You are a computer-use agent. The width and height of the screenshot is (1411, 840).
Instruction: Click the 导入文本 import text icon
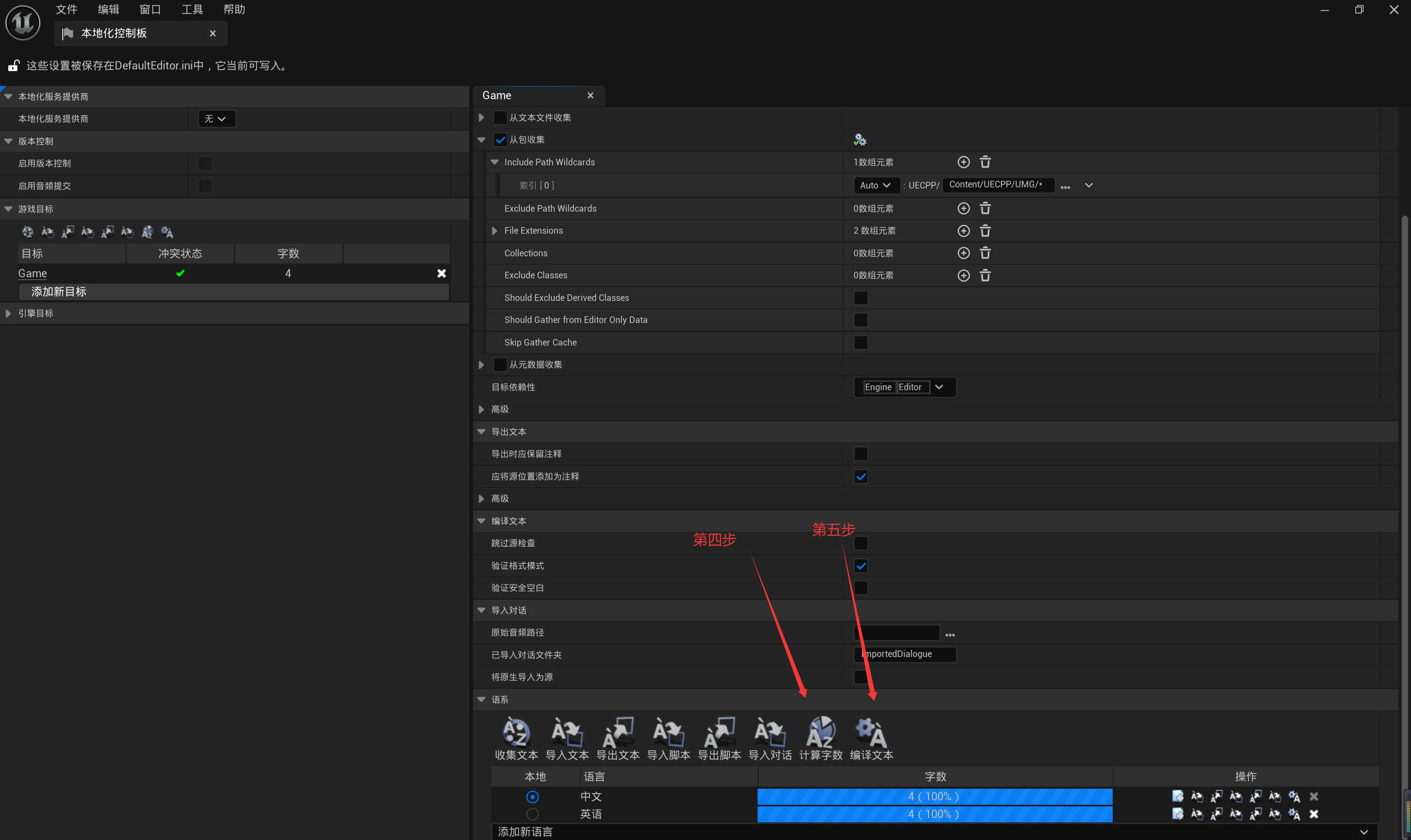pos(567,733)
